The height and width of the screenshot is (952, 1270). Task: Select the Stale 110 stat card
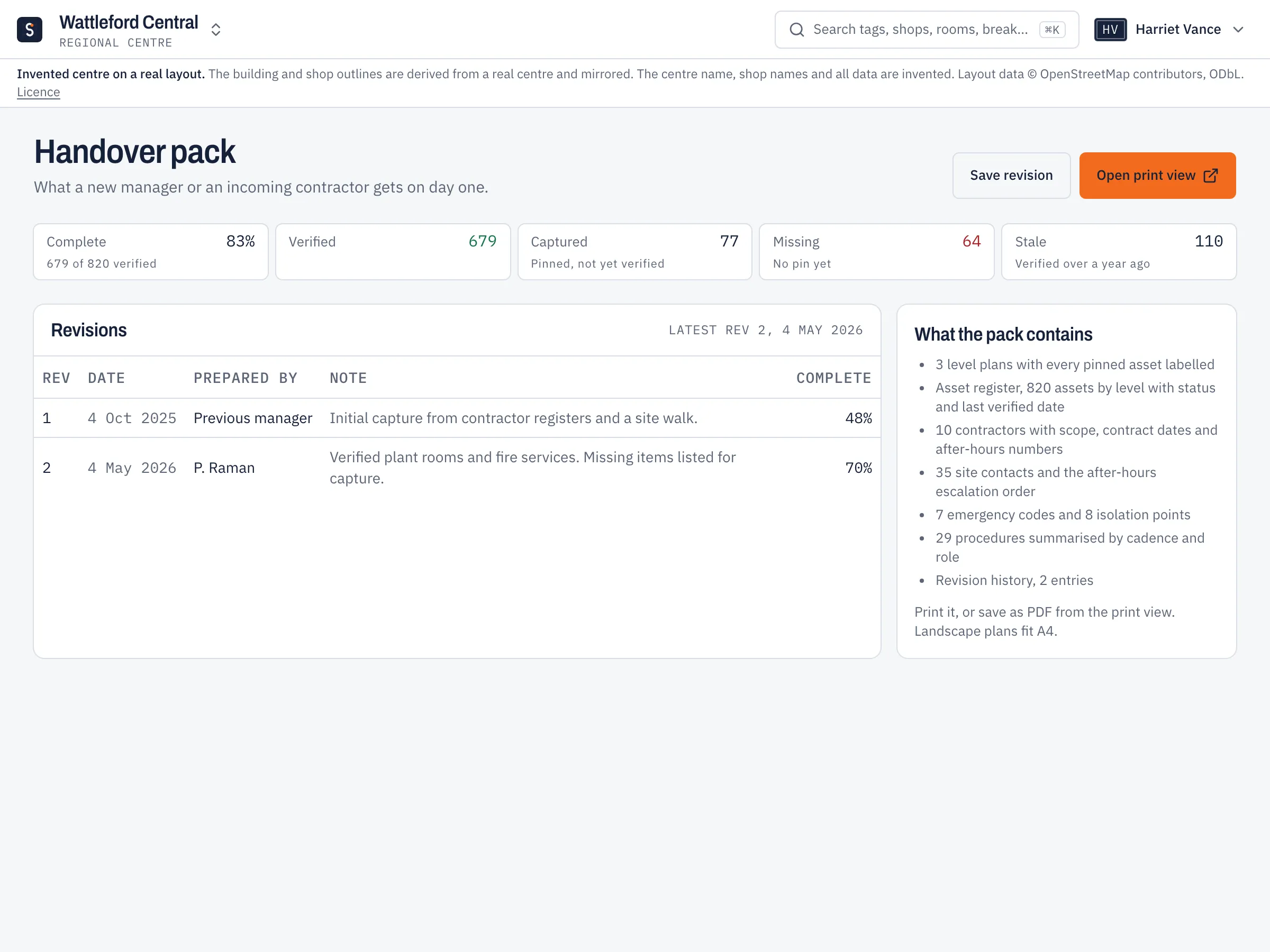[x=1119, y=251]
